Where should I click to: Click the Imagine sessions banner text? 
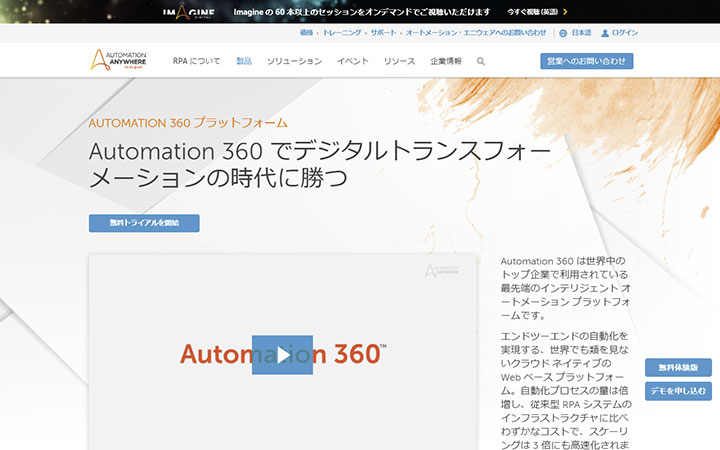click(x=362, y=12)
